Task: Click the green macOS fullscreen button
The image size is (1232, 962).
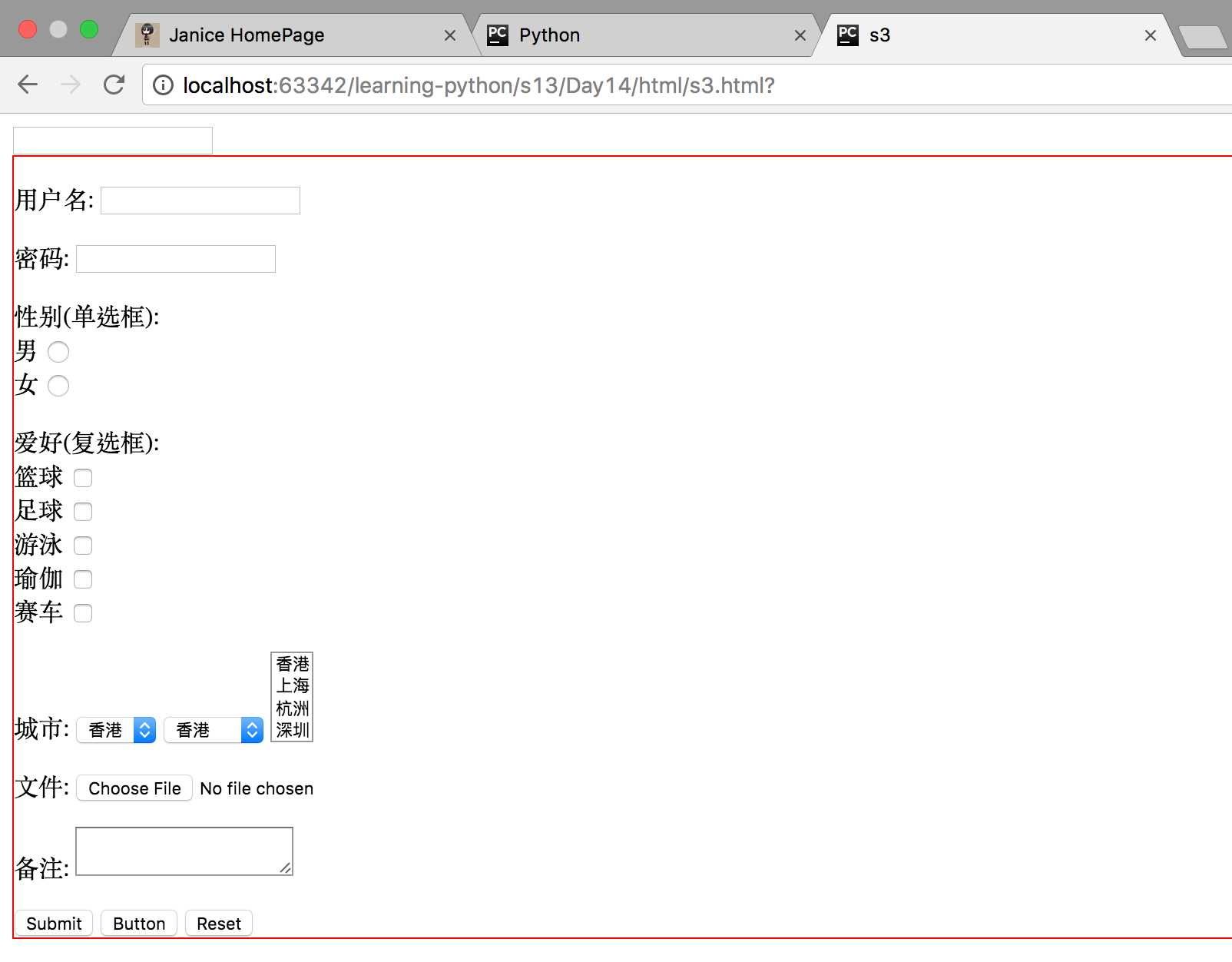Action: tap(89, 29)
